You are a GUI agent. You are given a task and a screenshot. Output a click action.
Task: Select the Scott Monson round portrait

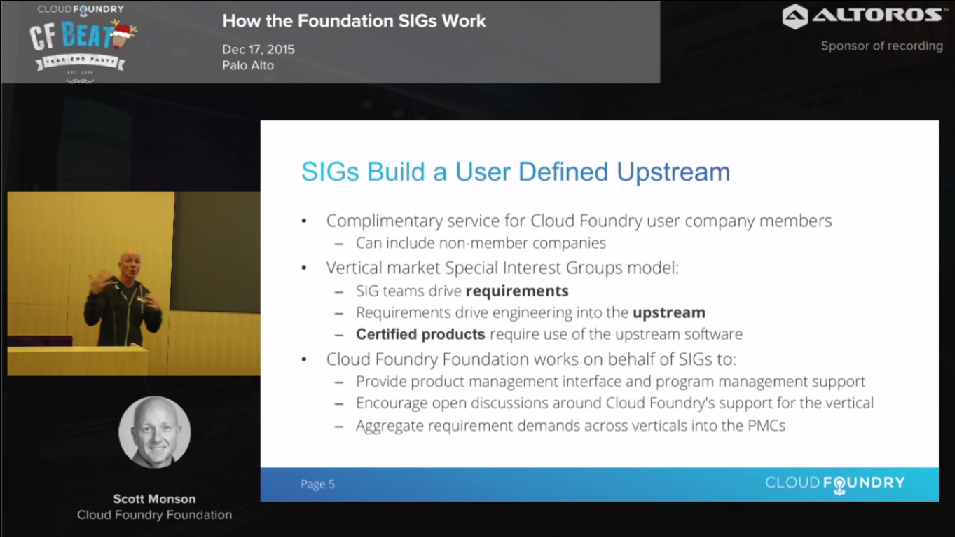point(154,432)
